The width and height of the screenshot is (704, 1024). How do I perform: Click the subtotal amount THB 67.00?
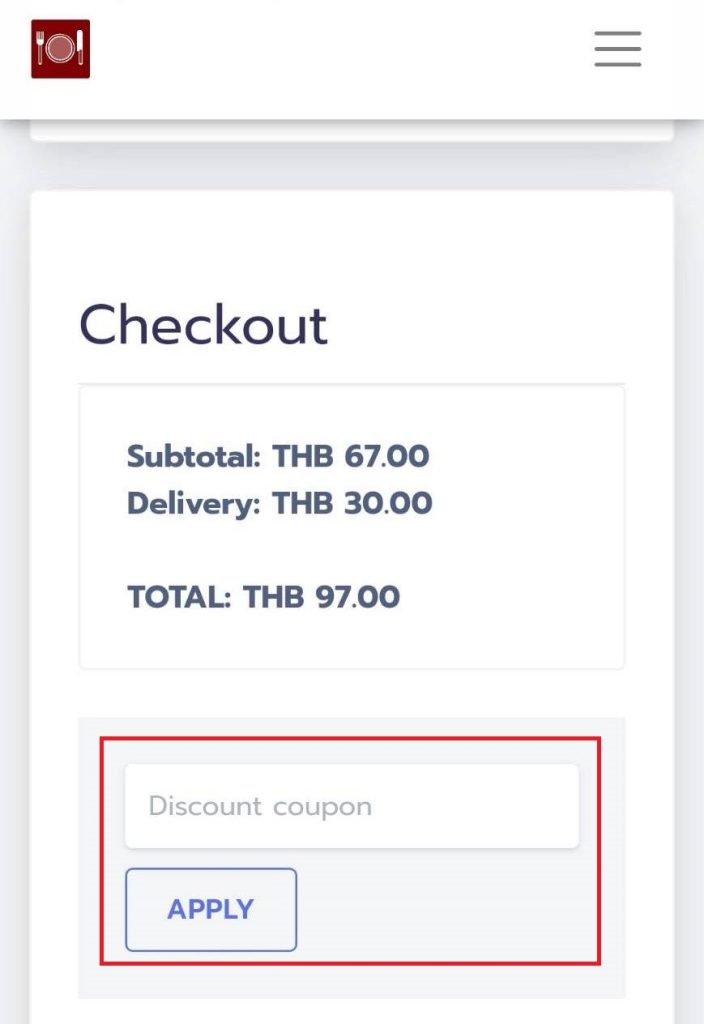pyautogui.click(x=351, y=456)
